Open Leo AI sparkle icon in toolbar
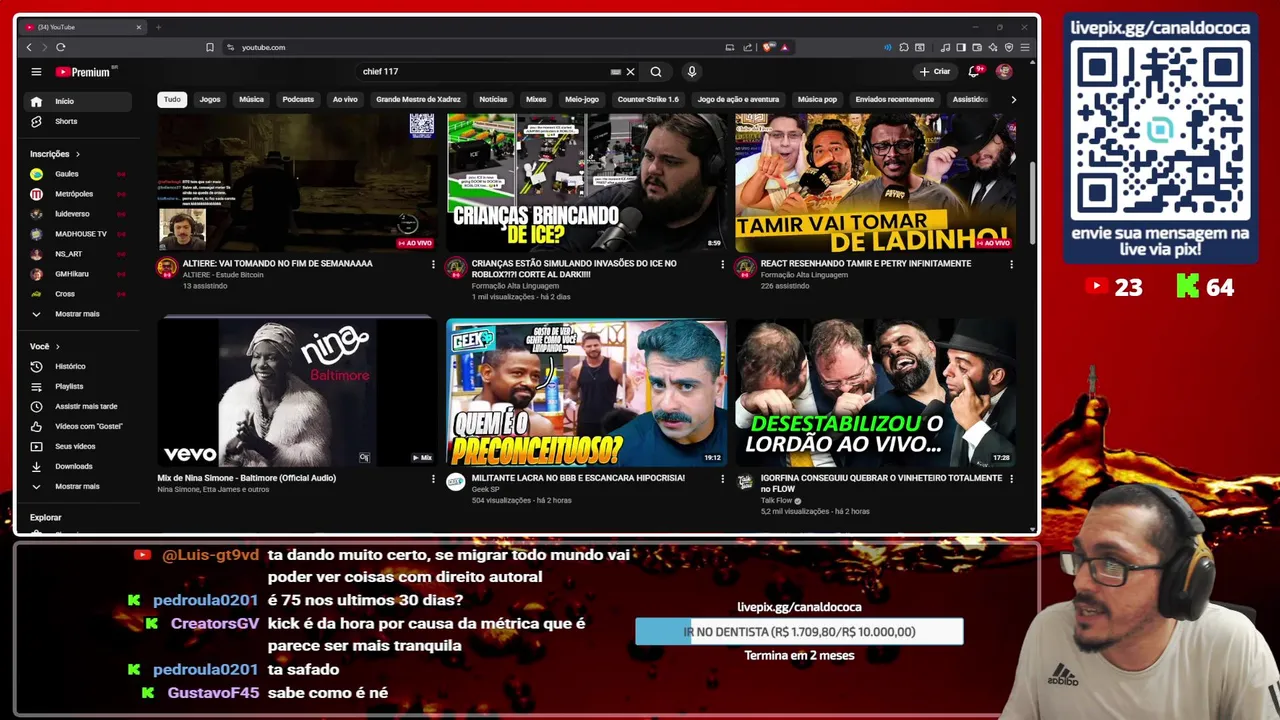The height and width of the screenshot is (720, 1280). [x=993, y=47]
